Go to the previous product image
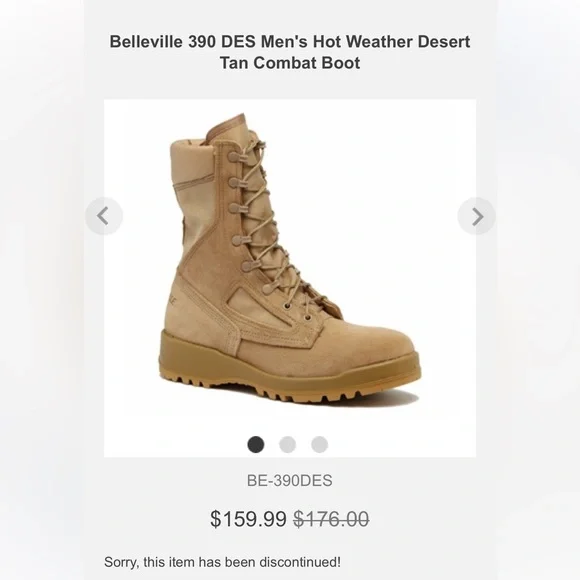Image resolution: width=580 pixels, height=580 pixels. pos(104,216)
